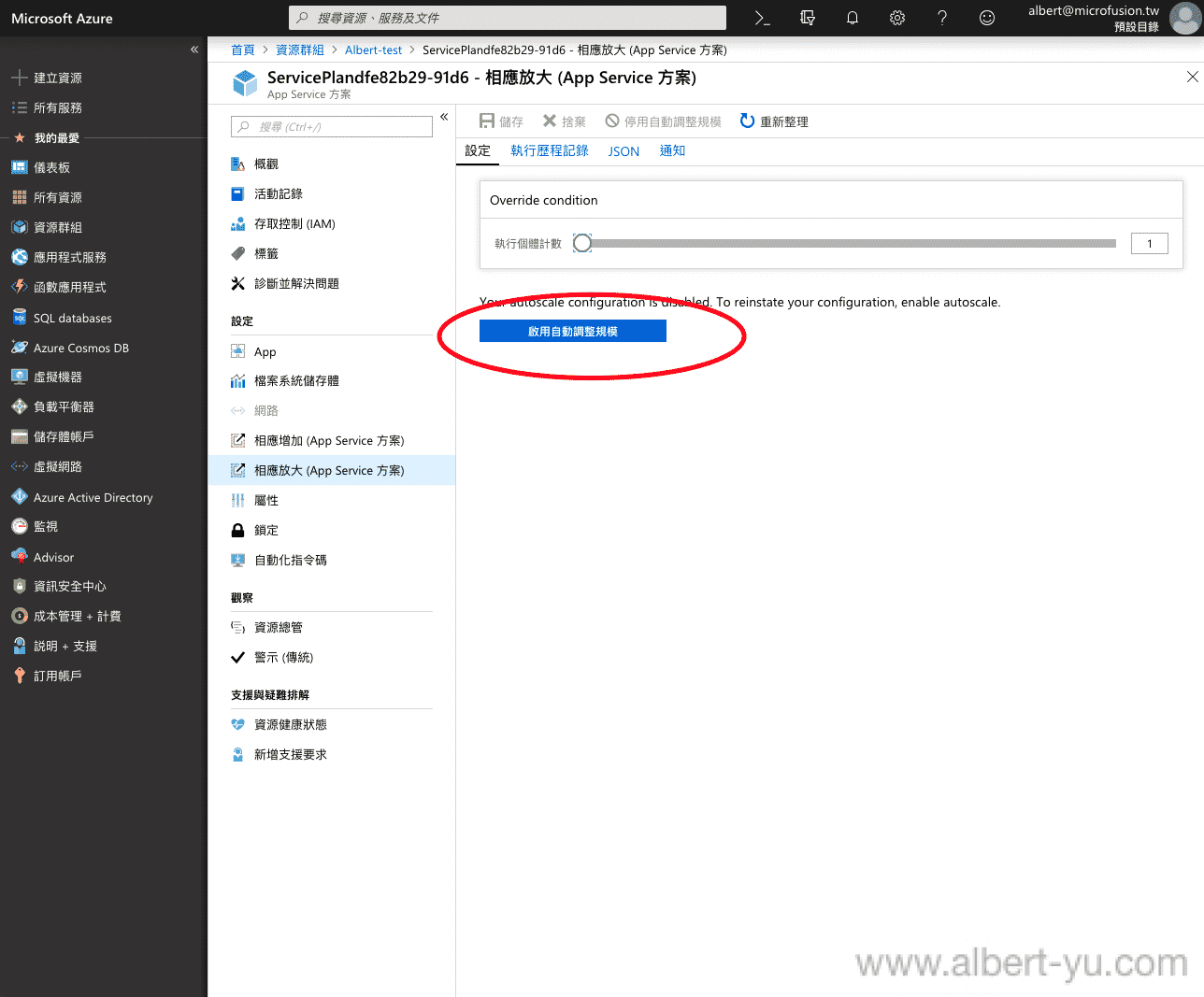
Task: Click the user account avatar
Action: tap(1184, 18)
